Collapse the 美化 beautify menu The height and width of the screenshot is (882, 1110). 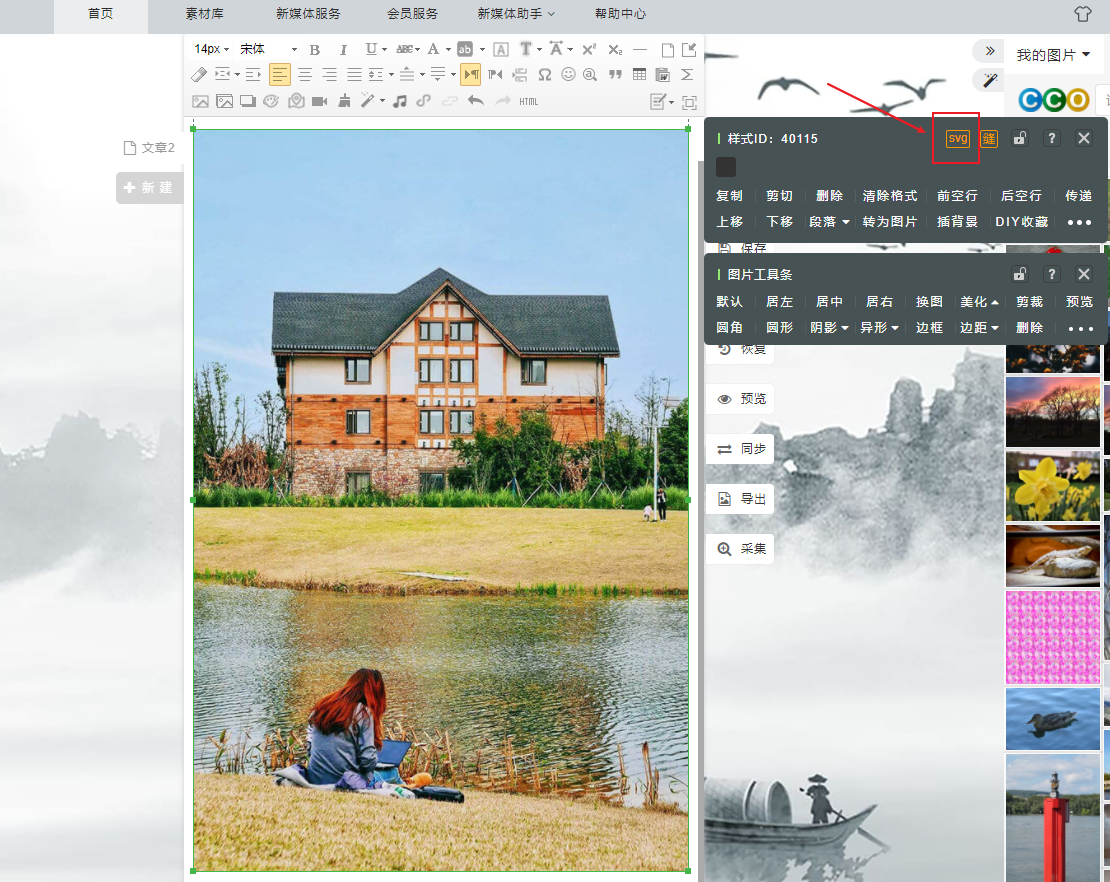pyautogui.click(x=979, y=302)
